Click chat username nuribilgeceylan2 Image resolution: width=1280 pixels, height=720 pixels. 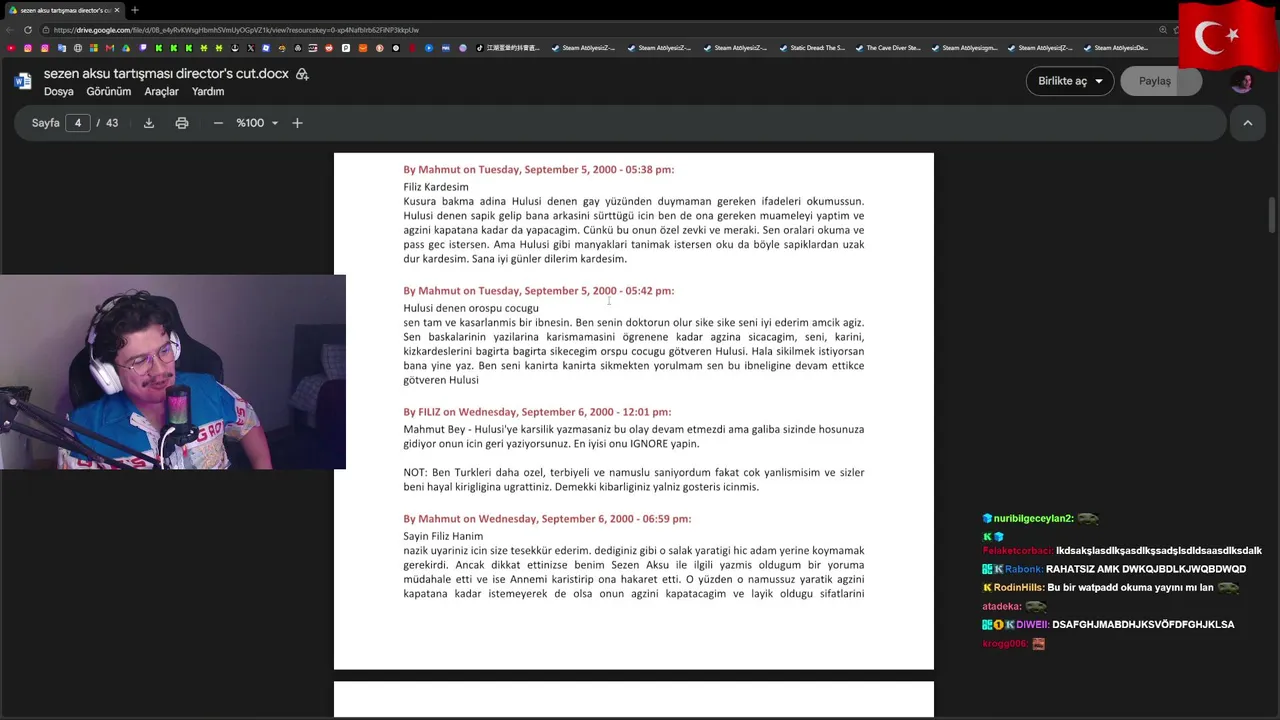coord(1034,519)
